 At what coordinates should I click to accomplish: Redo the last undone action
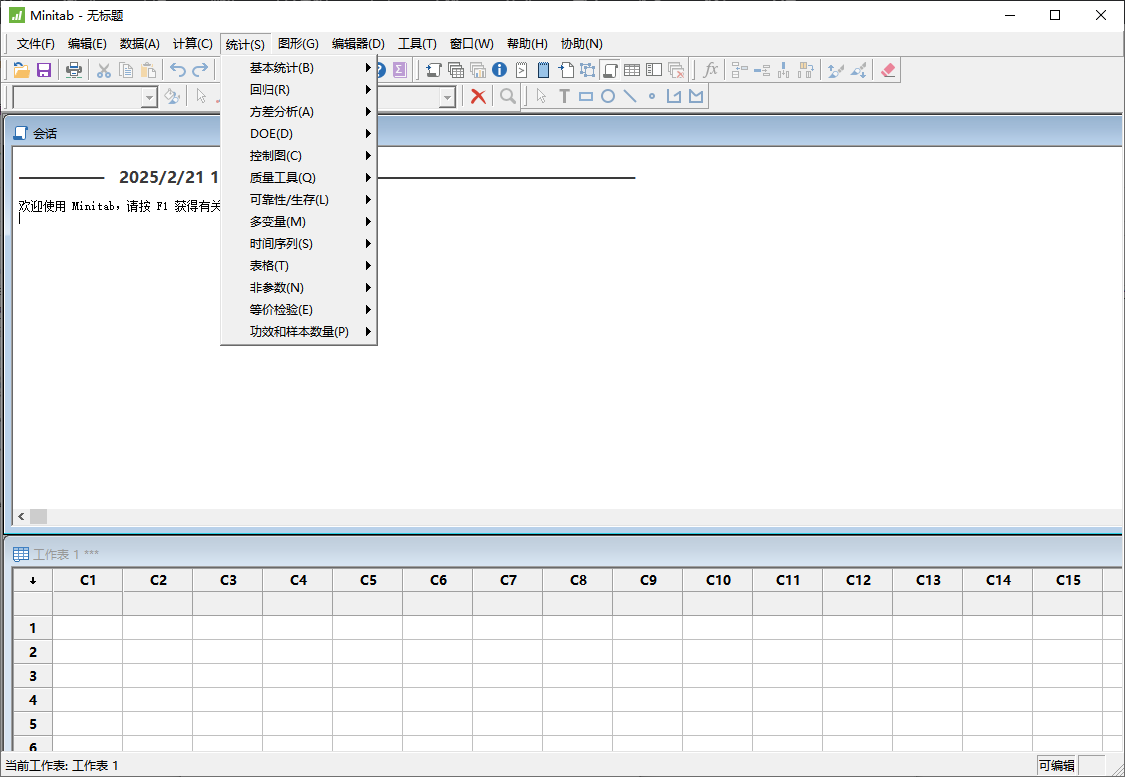(200, 70)
